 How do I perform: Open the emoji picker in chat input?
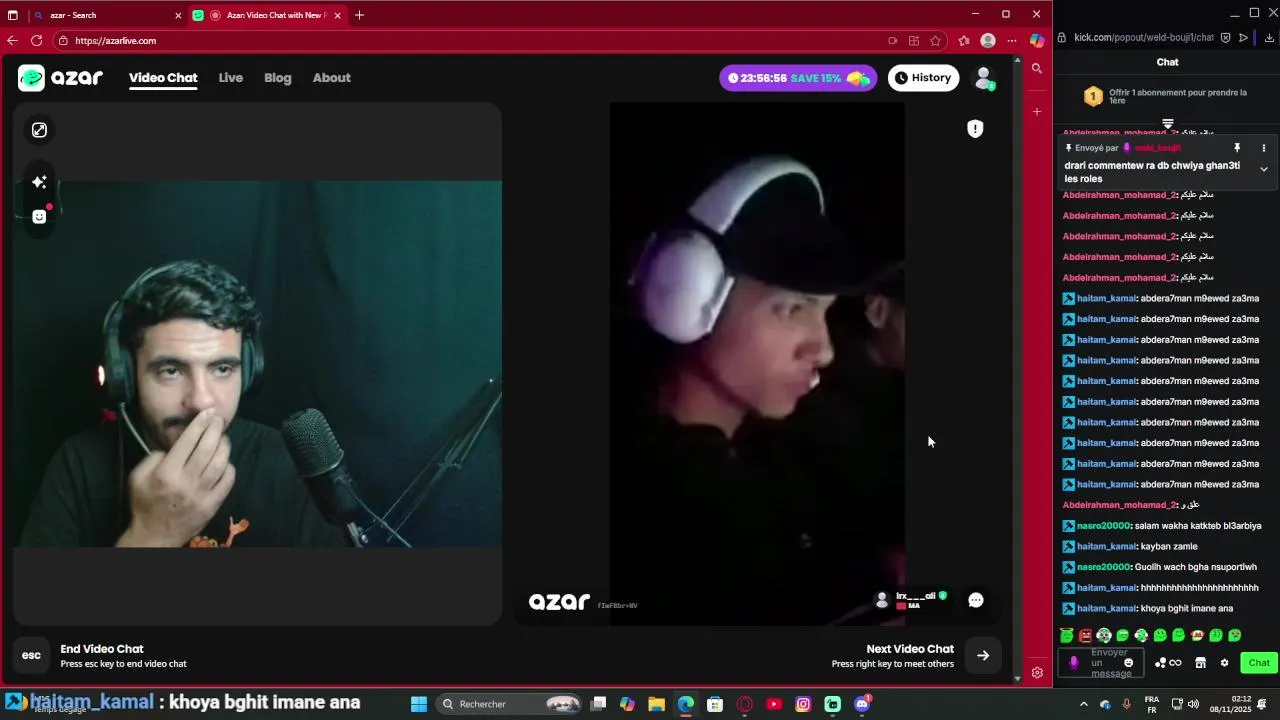coord(1129,663)
